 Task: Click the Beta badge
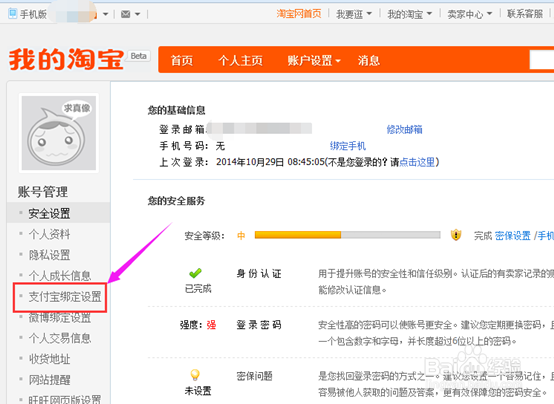click(138, 56)
